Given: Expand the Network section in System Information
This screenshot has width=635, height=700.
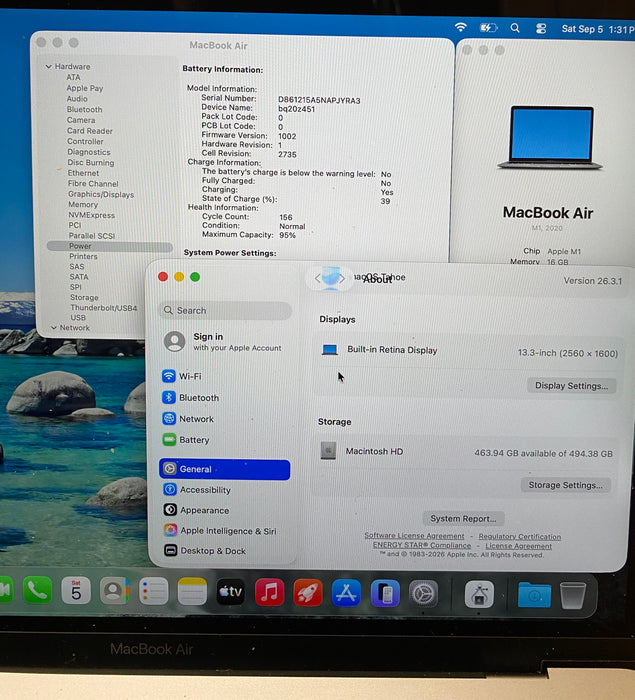Looking at the screenshot, I should [x=54, y=328].
